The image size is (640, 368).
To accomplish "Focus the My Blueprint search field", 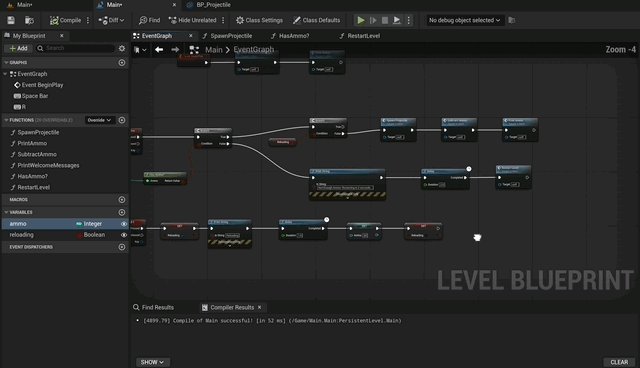I will [x=75, y=48].
